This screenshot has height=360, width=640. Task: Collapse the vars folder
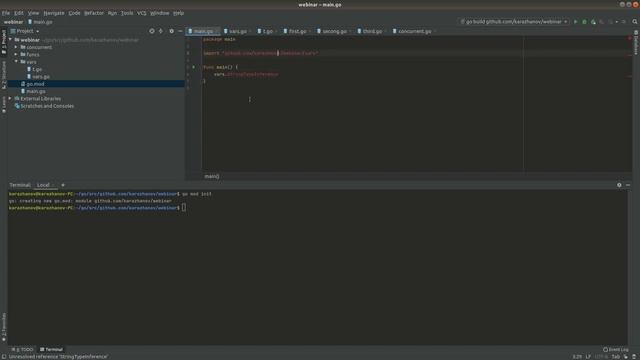pos(16,62)
